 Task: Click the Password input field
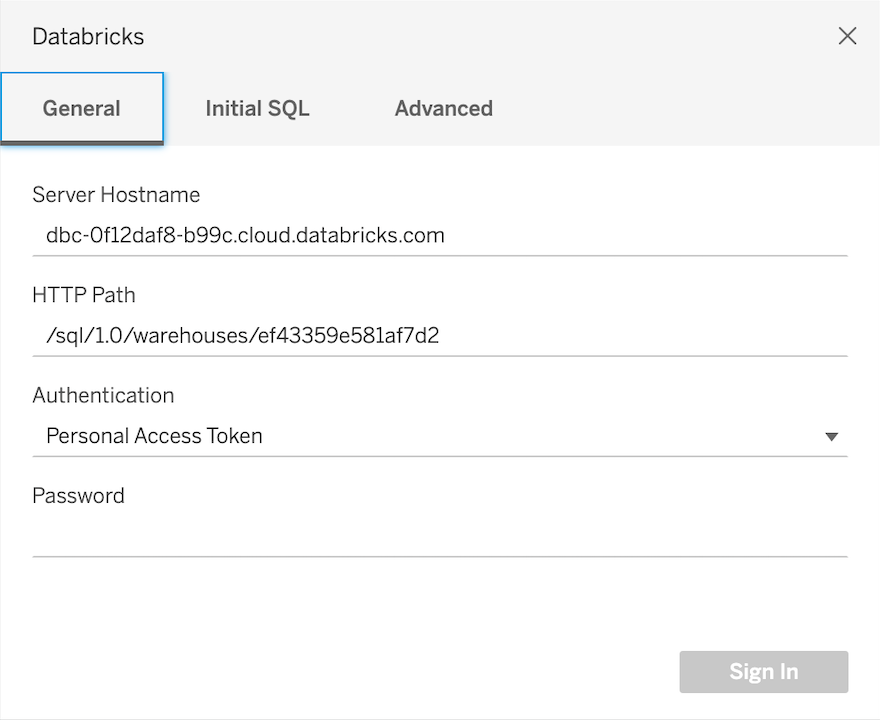(x=440, y=536)
